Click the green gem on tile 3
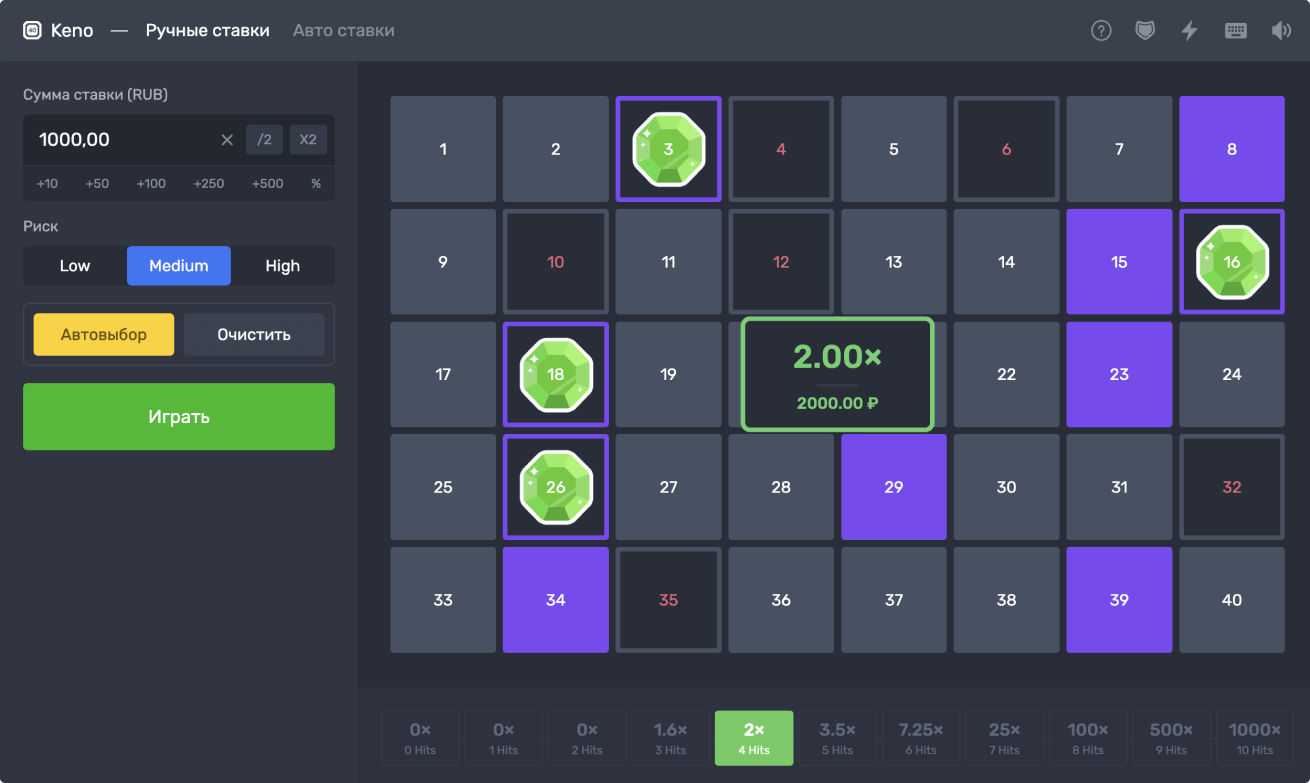This screenshot has width=1310, height=783. 668,149
